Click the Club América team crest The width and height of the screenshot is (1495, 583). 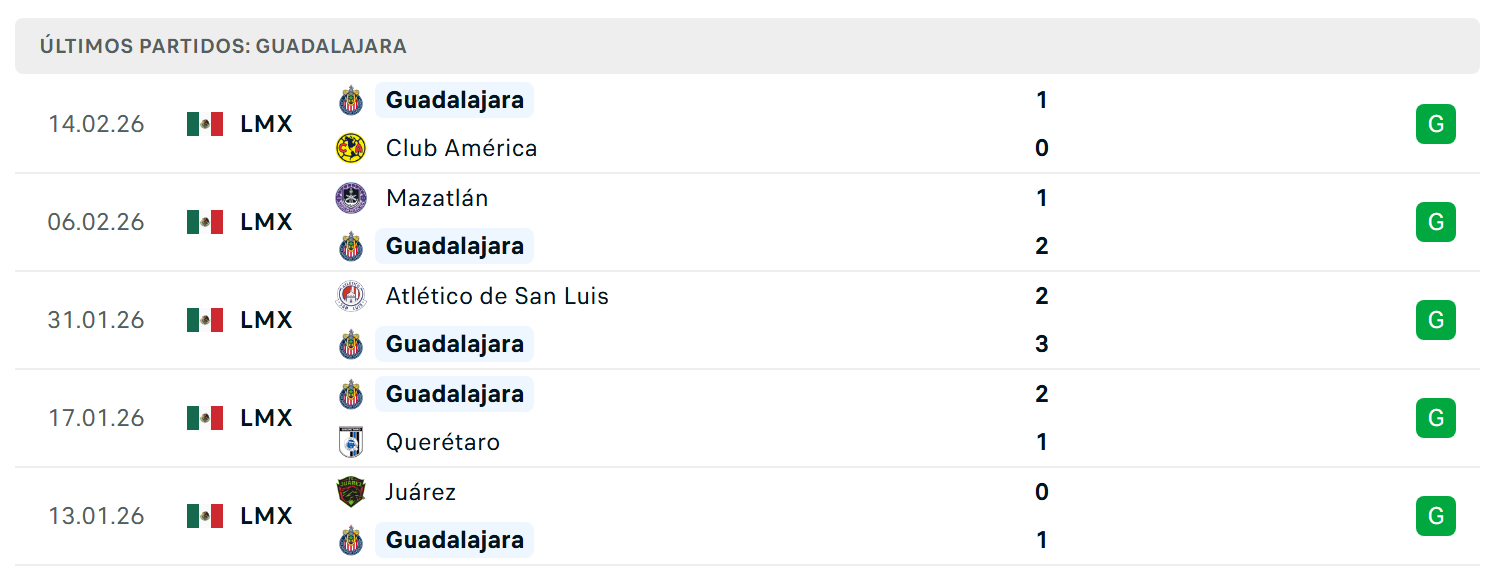click(x=351, y=148)
